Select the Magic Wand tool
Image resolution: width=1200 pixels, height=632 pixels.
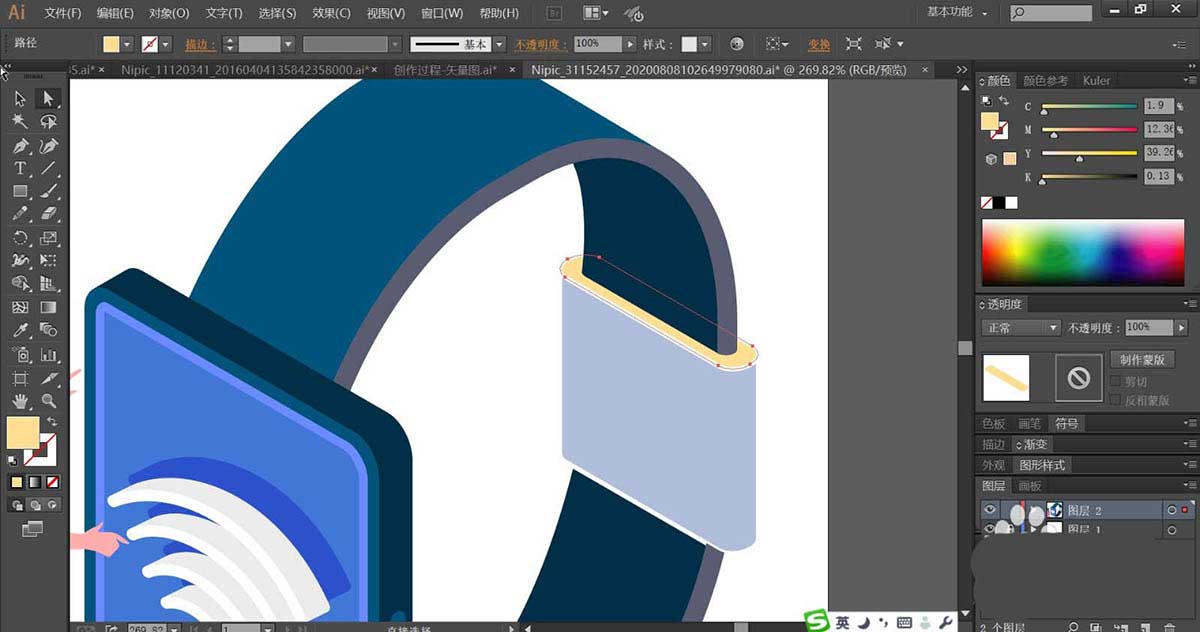point(19,121)
